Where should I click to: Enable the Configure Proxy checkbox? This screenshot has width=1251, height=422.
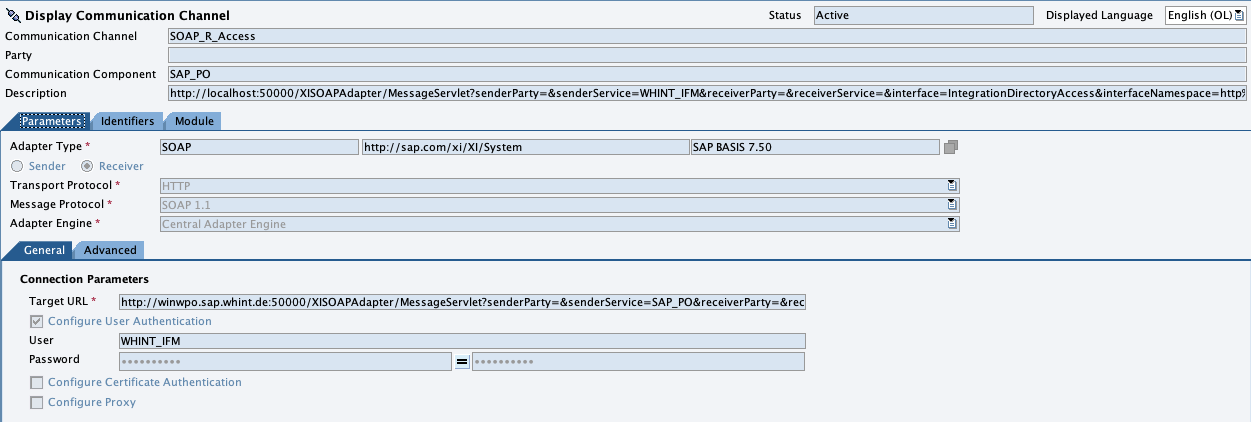pyautogui.click(x=37, y=402)
